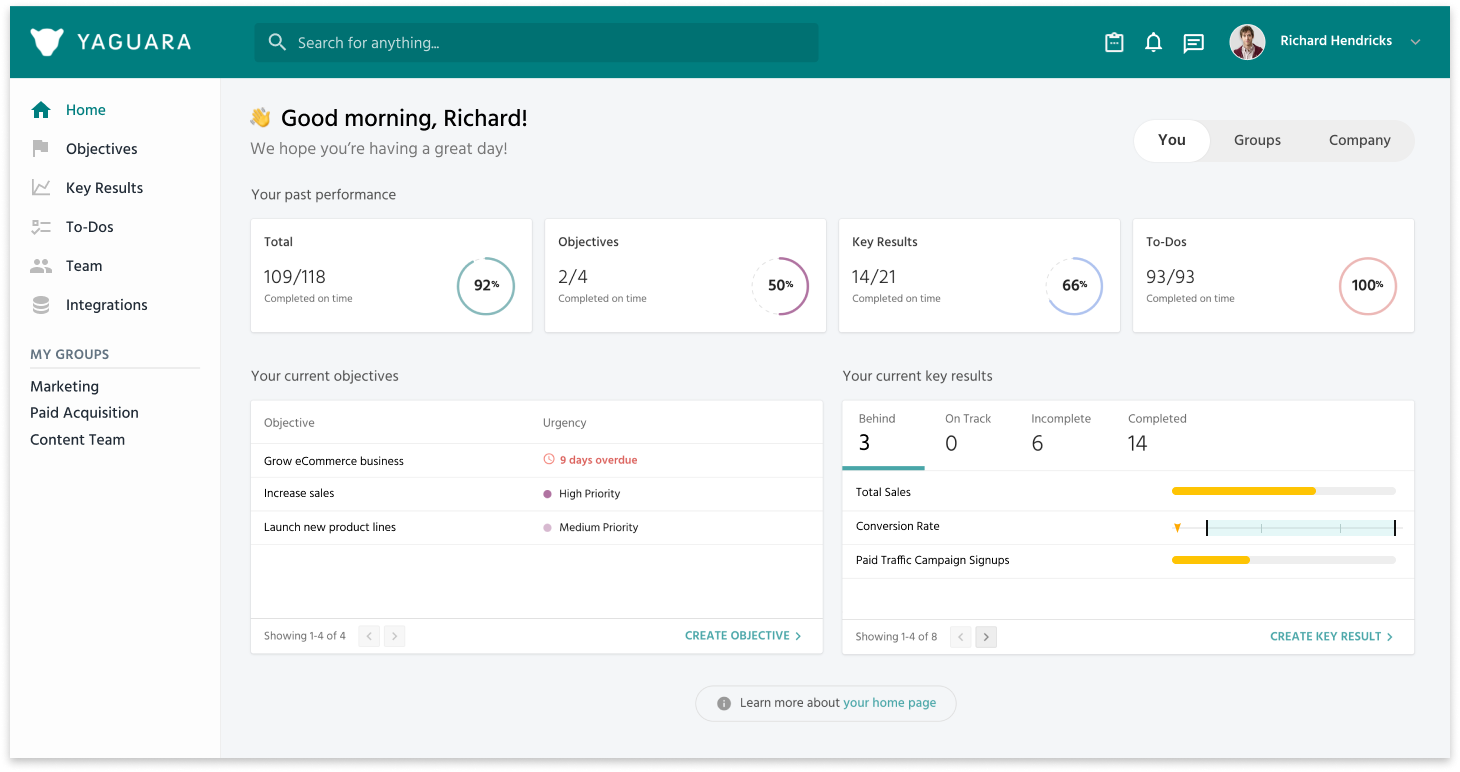Viewport: 1460px width, 772px height.
Task: Open Paid Traffic Campaign Signups row
Action: [x=1128, y=561]
